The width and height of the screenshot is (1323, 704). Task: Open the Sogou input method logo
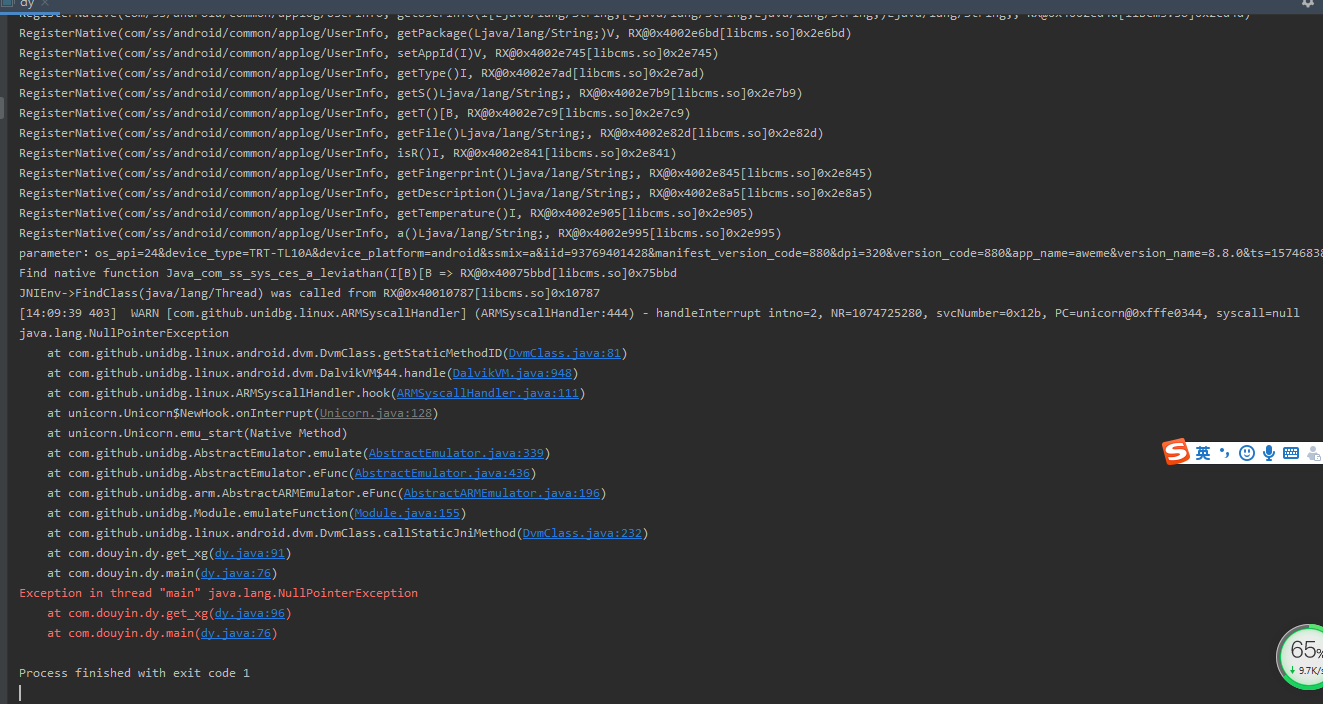1176,452
